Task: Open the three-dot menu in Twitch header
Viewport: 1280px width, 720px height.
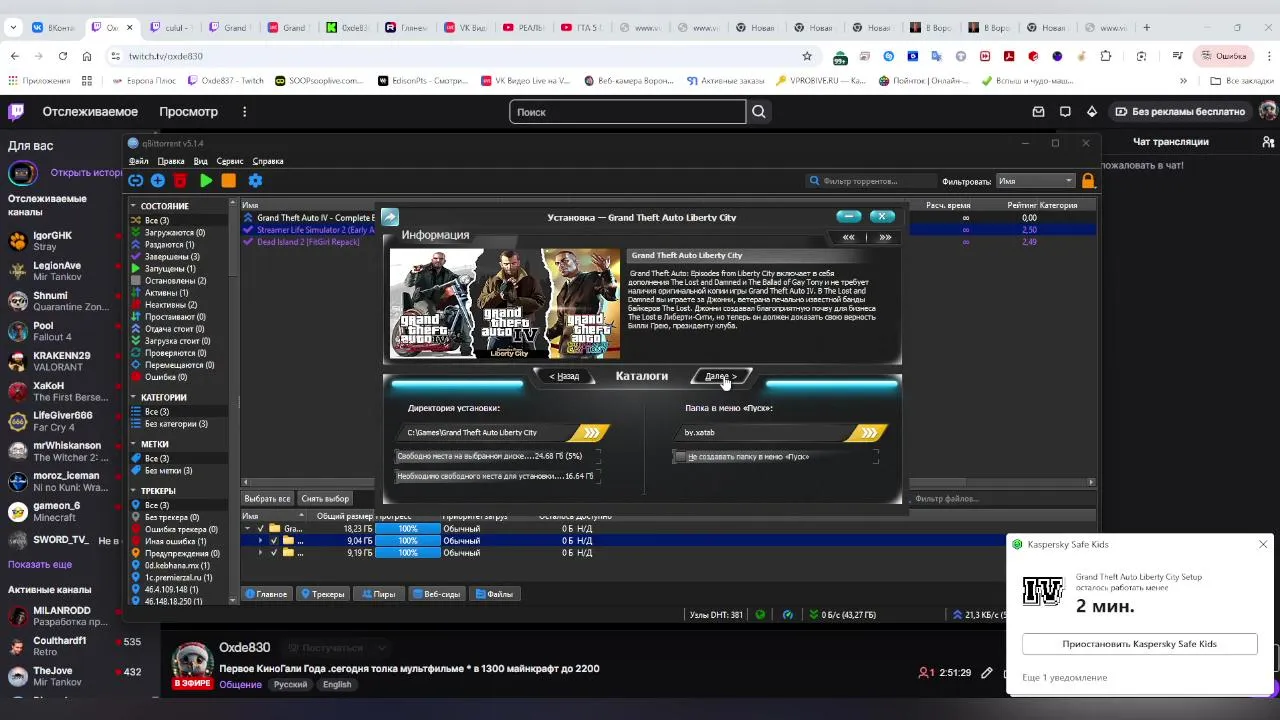Action: pyautogui.click(x=244, y=112)
